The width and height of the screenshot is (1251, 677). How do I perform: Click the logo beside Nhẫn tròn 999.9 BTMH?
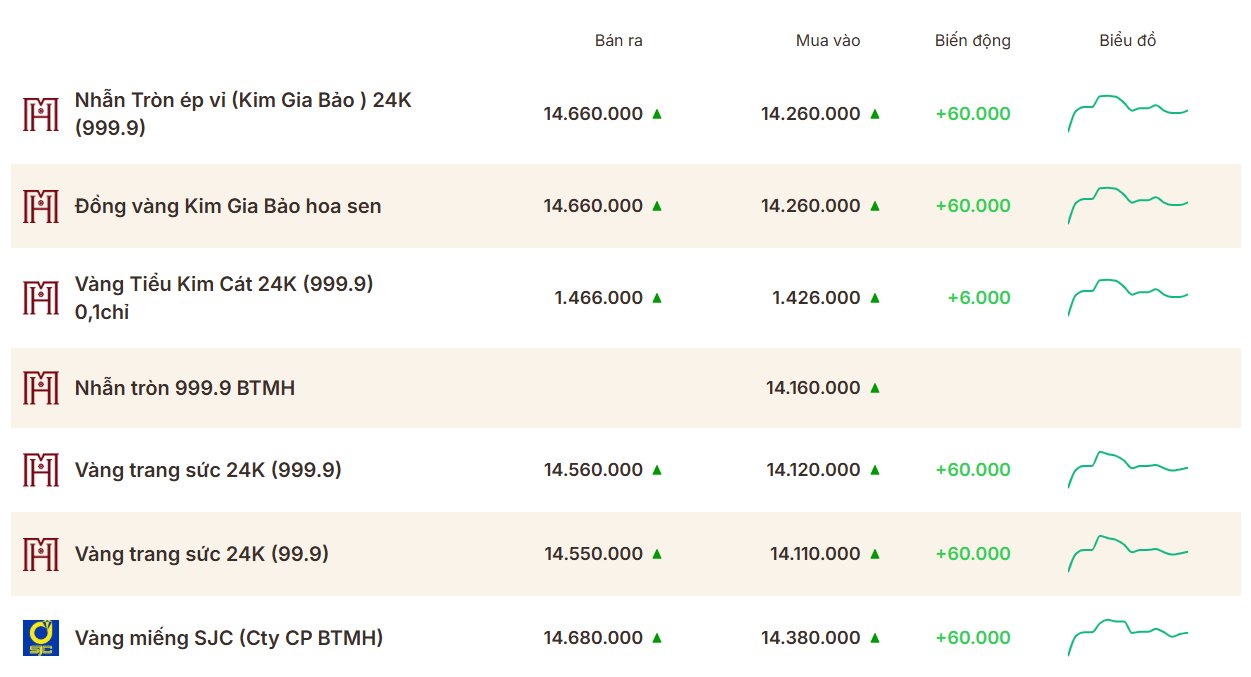41,388
